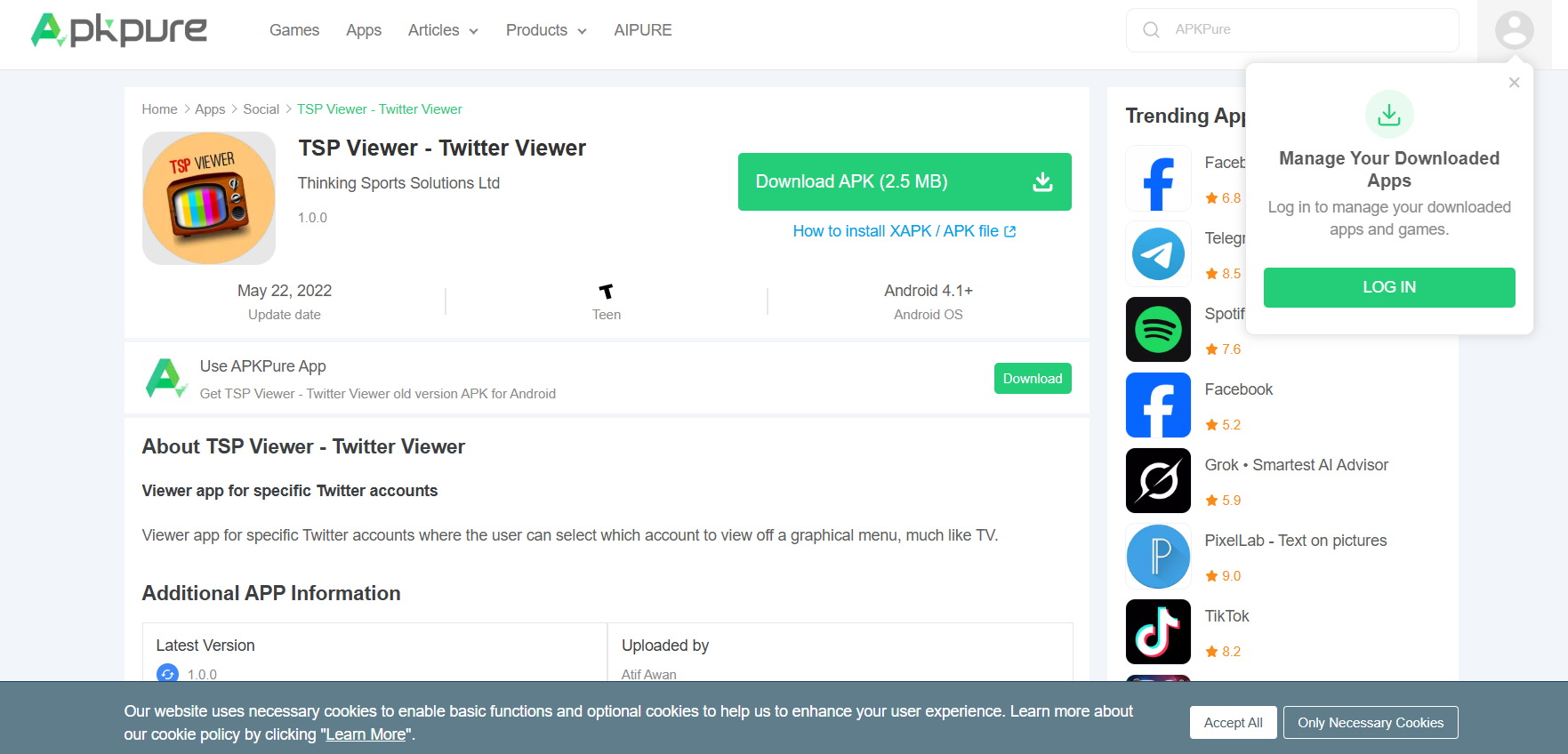Expand the Articles dropdown menu
The height and width of the screenshot is (754, 1568).
[443, 30]
